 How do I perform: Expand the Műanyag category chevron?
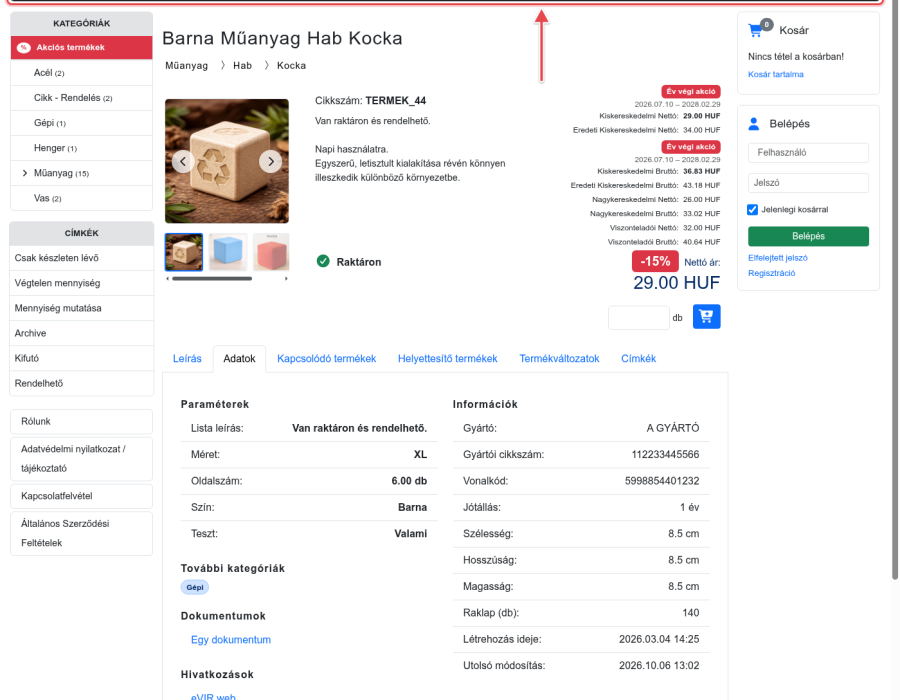[x=25, y=173]
